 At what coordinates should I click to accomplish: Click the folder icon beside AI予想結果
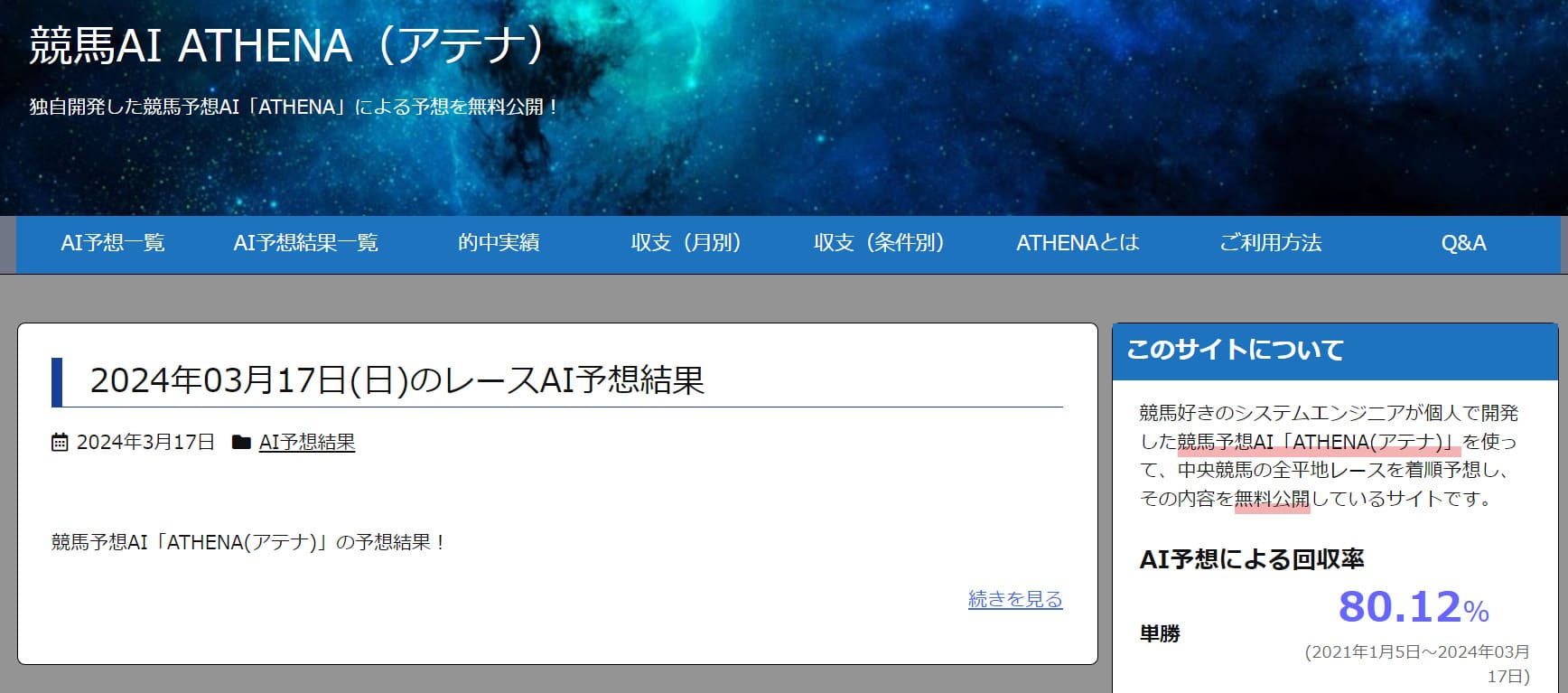[241, 442]
